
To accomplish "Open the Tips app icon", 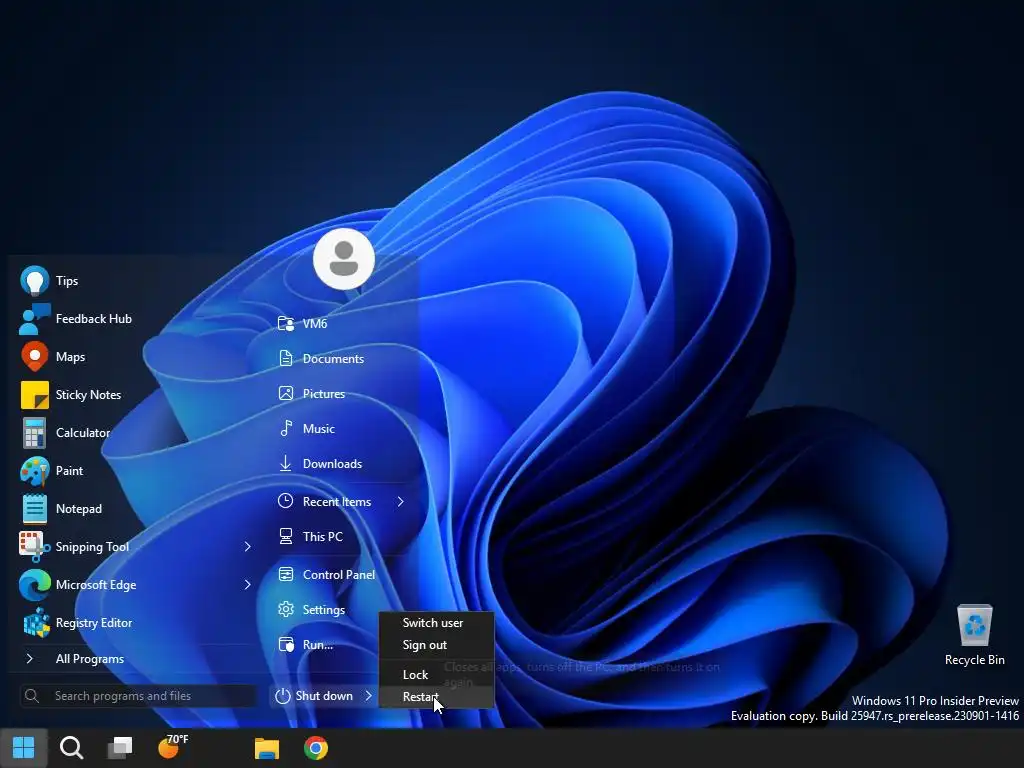I will 35,281.
